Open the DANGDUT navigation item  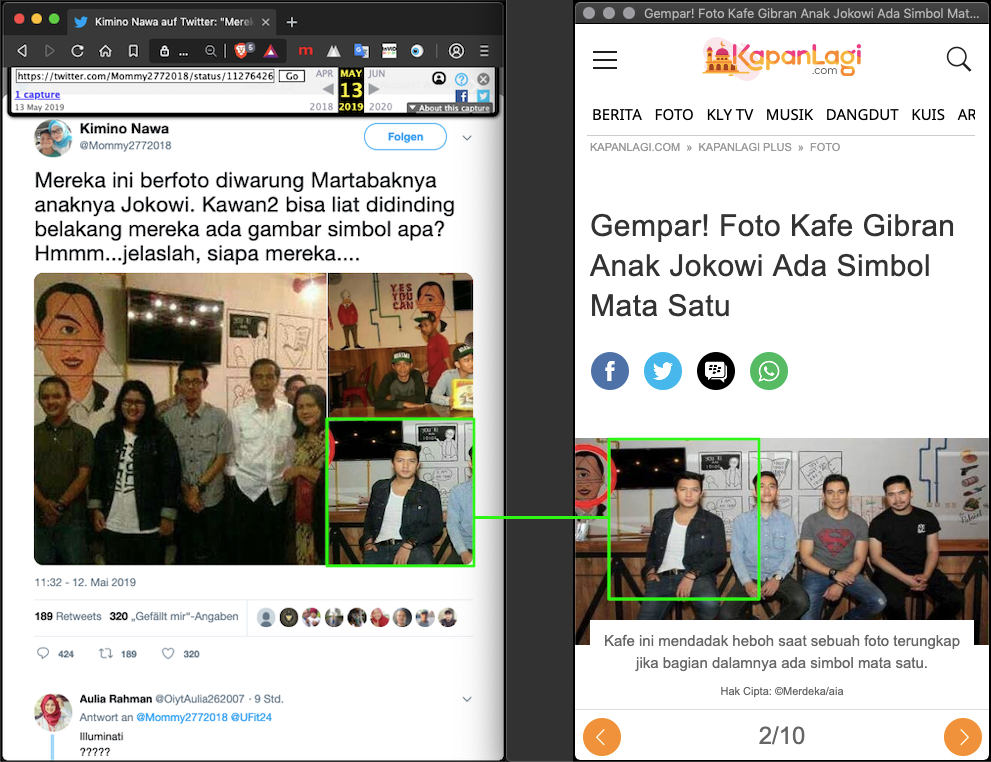coord(862,115)
